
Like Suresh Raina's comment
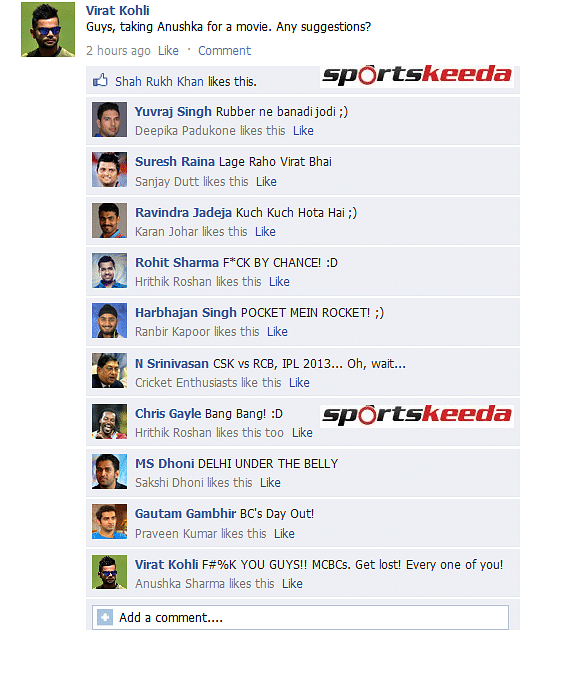(x=266, y=181)
